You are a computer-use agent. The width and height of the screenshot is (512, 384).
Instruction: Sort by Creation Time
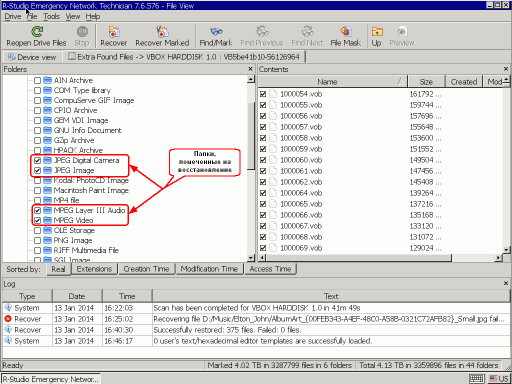146,269
